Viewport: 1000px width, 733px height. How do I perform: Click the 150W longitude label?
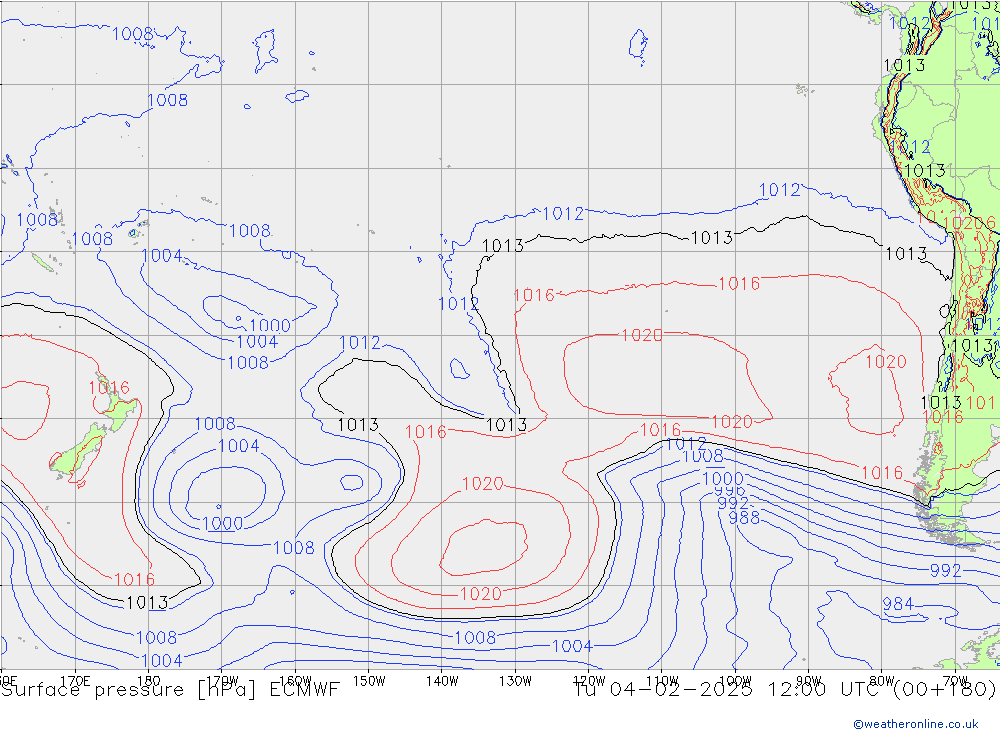[x=369, y=680]
